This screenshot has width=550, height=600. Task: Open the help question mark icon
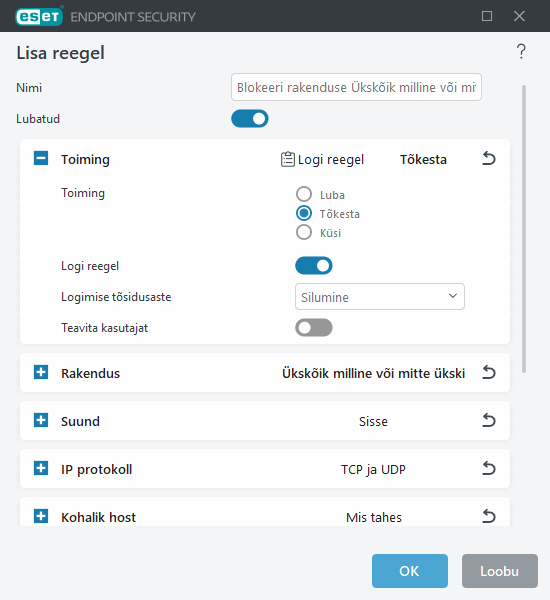[521, 52]
